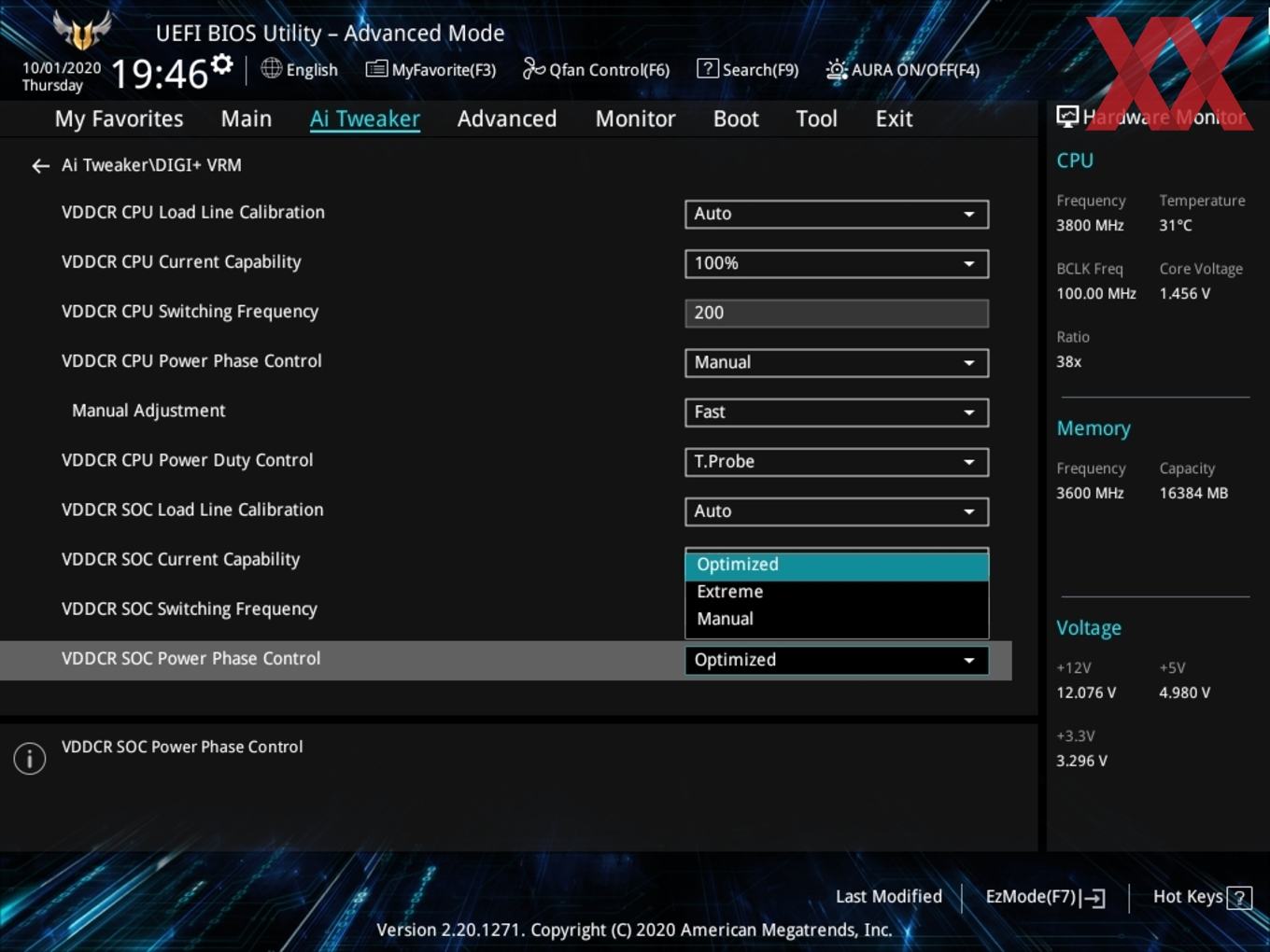Click BCLK Freq value 100.00 MHz
The height and width of the screenshot is (952, 1270).
[x=1096, y=293]
